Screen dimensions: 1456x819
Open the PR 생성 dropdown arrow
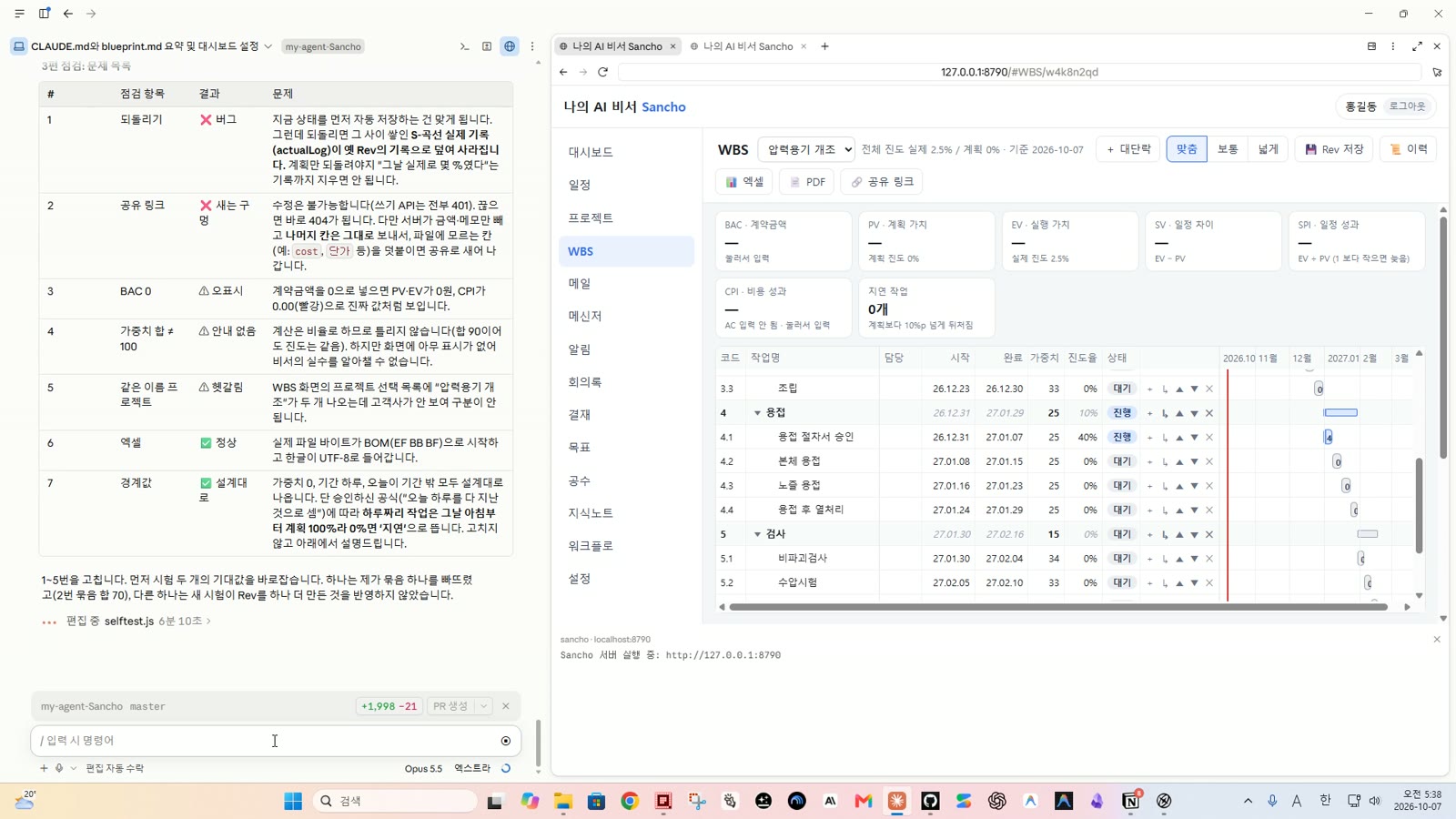484,706
